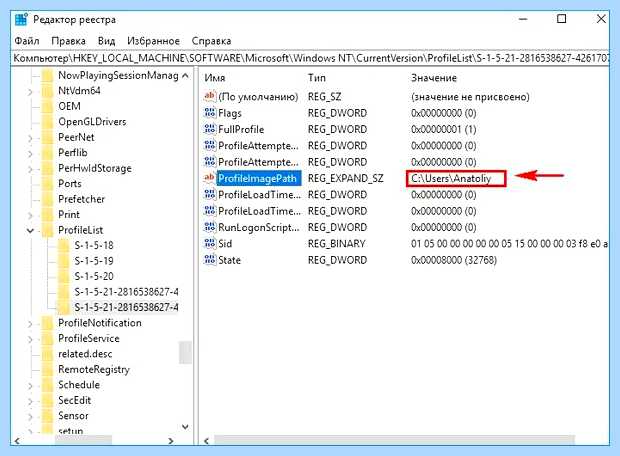Select the RunLogonScript DWORD value icon
The width and height of the screenshot is (620, 456).
(x=210, y=227)
